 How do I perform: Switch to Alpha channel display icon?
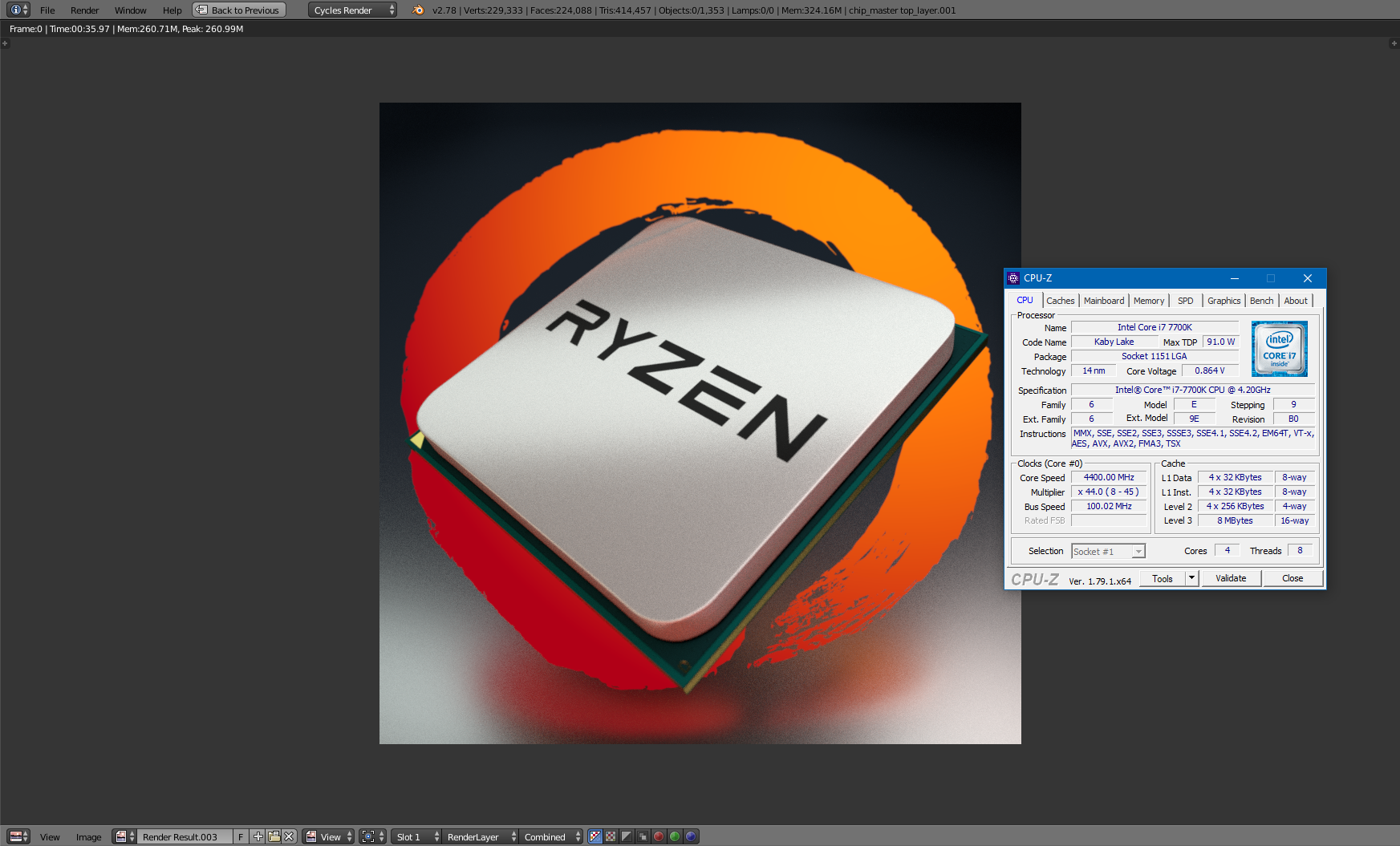627,836
